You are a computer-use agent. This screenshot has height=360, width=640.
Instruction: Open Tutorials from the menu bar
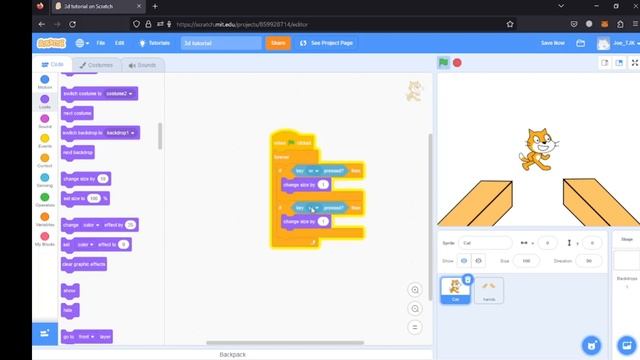(x=154, y=43)
